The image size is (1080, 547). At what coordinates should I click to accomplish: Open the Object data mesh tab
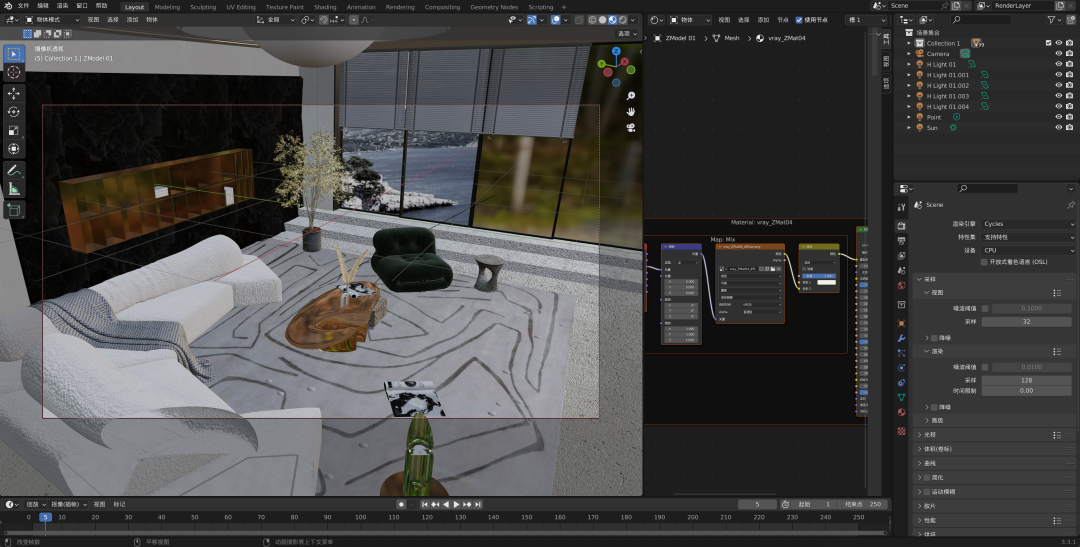tap(902, 398)
